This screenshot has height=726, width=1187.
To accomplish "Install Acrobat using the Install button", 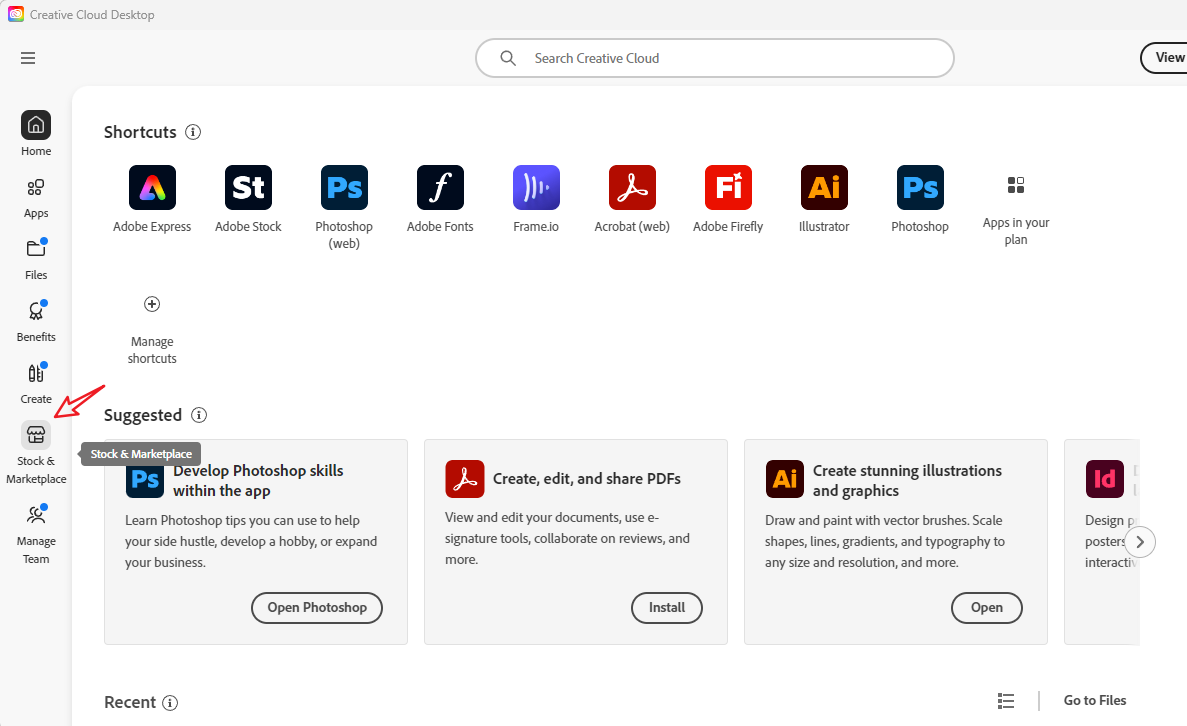I will tap(666, 607).
